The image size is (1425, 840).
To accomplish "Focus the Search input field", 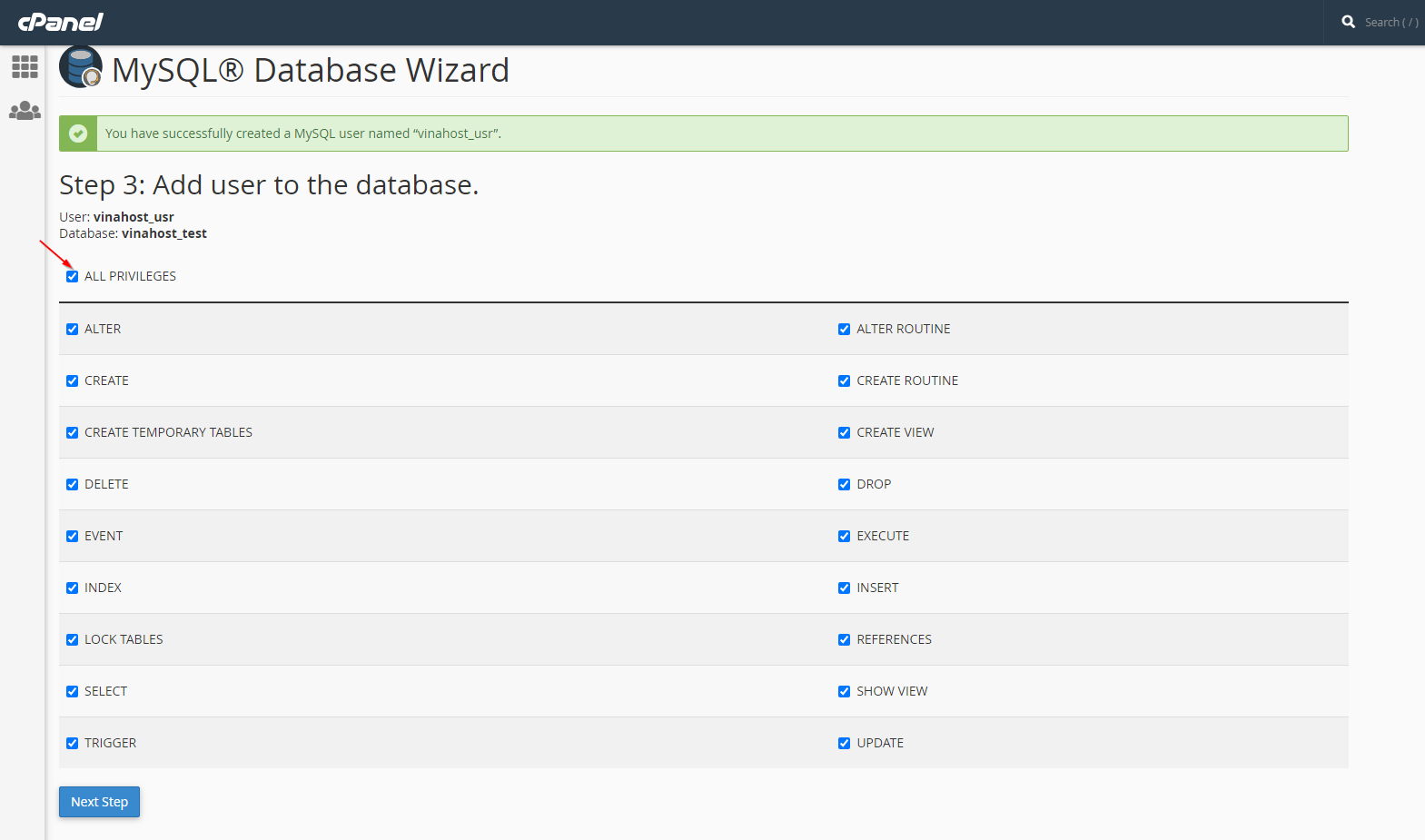I will click(x=1390, y=22).
